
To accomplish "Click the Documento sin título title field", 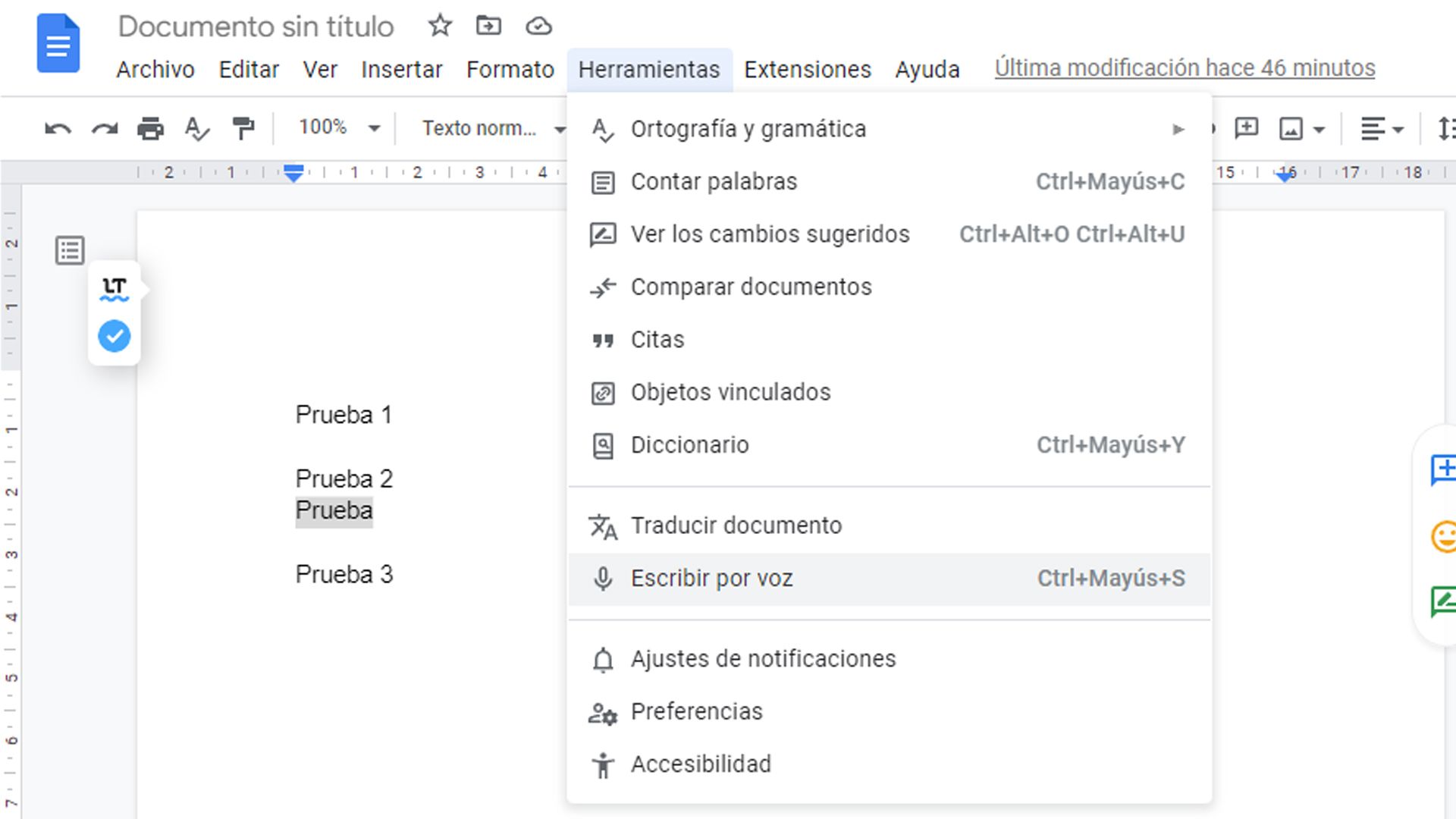I will [256, 25].
